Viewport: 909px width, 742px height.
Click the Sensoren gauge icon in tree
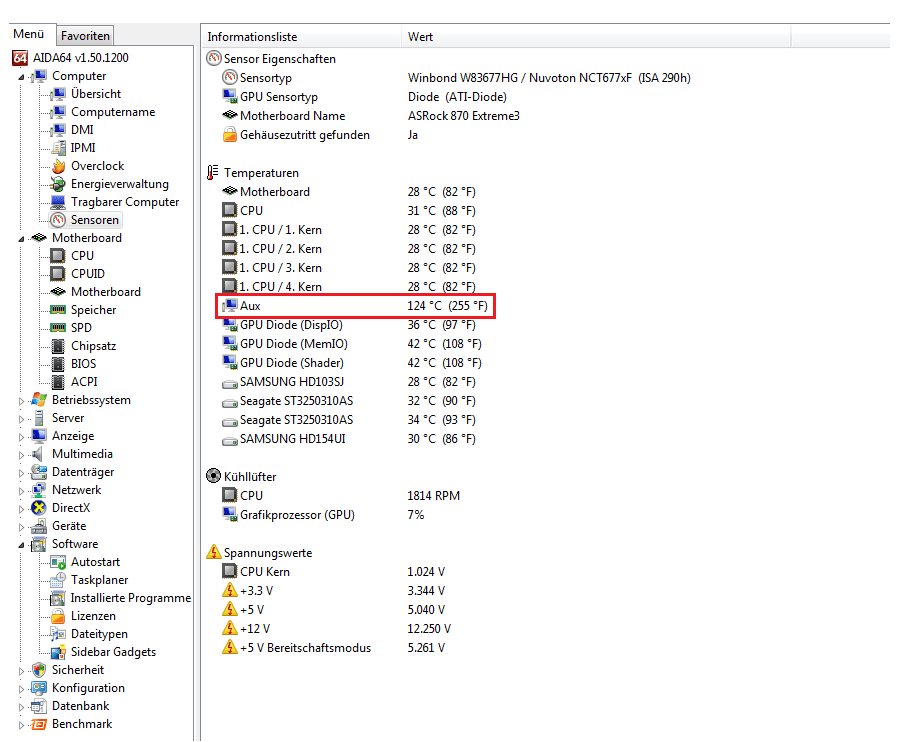[58, 220]
